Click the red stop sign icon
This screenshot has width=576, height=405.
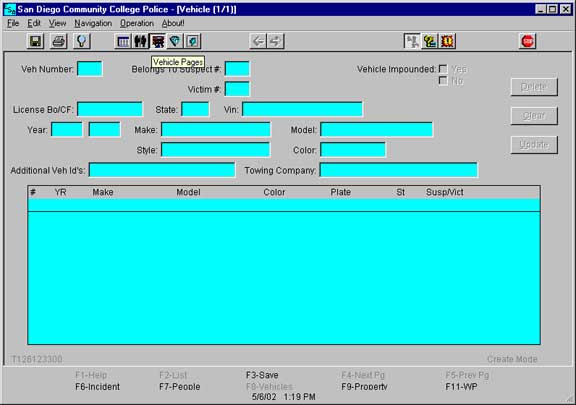528,41
